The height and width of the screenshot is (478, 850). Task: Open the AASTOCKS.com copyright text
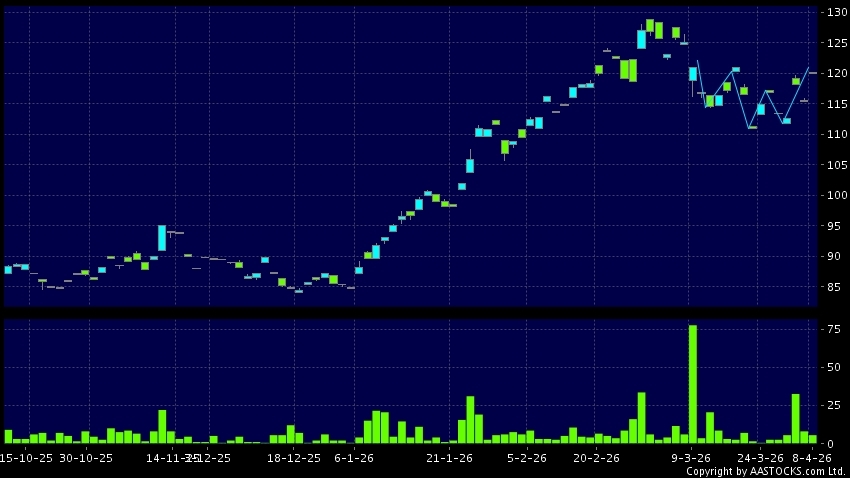coord(765,471)
